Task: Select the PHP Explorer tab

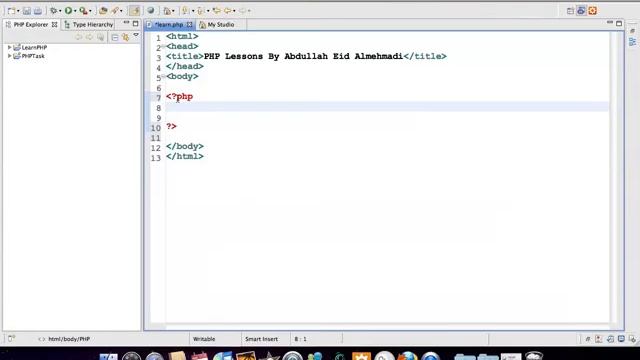Action: [x=31, y=24]
